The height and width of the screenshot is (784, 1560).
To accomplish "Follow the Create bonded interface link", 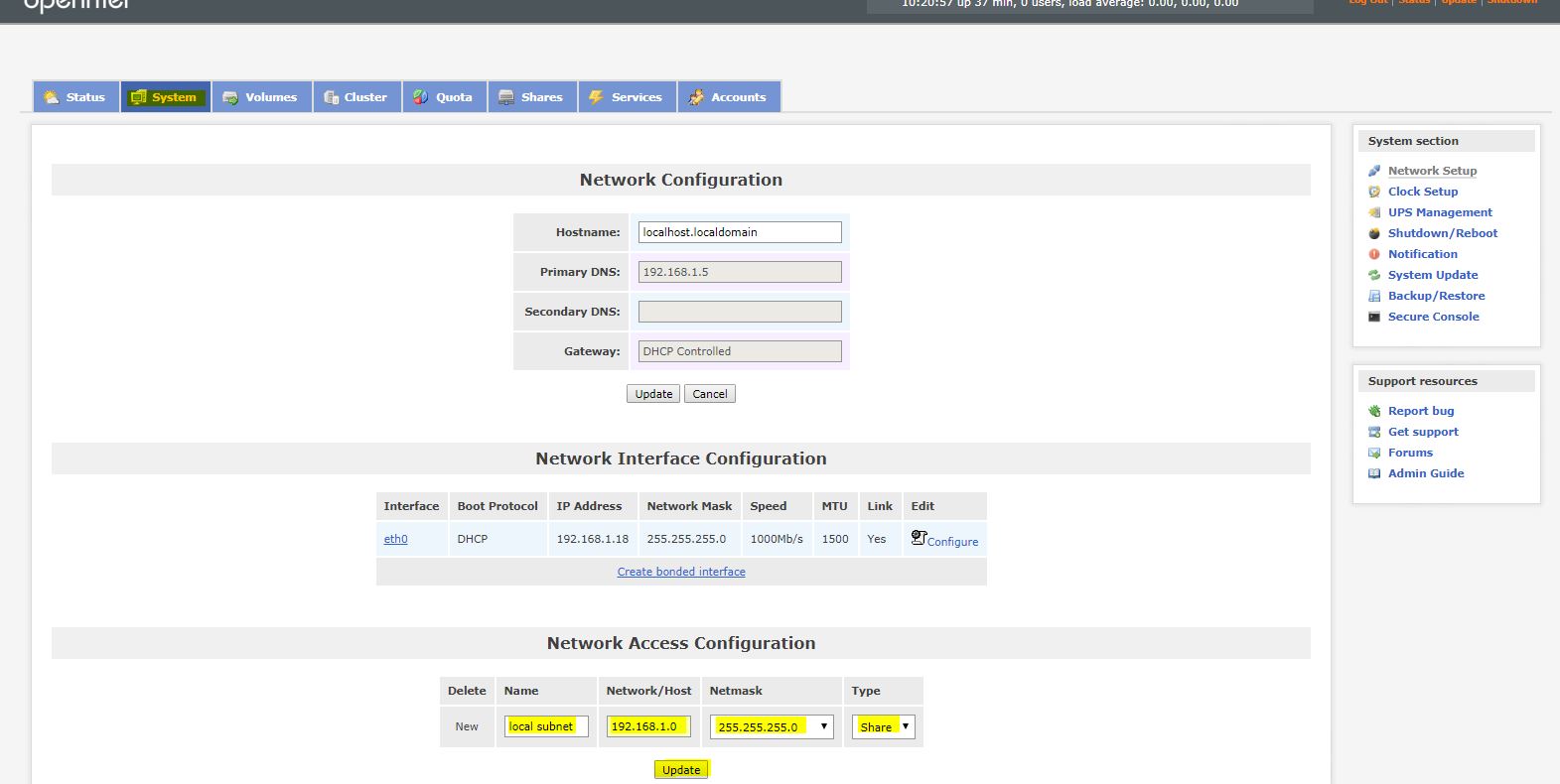I will pyautogui.click(x=681, y=572).
